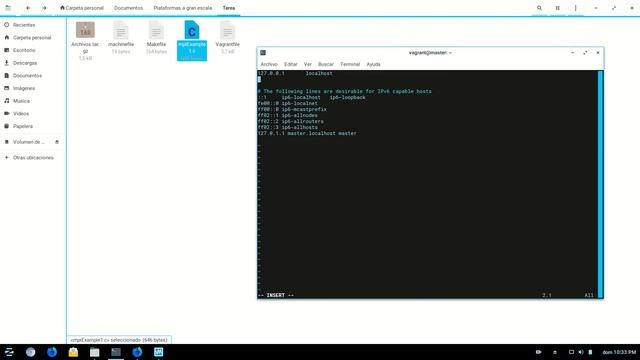The height and width of the screenshot is (360, 640).
Task: Go back in file manager history
Action: (28, 8)
